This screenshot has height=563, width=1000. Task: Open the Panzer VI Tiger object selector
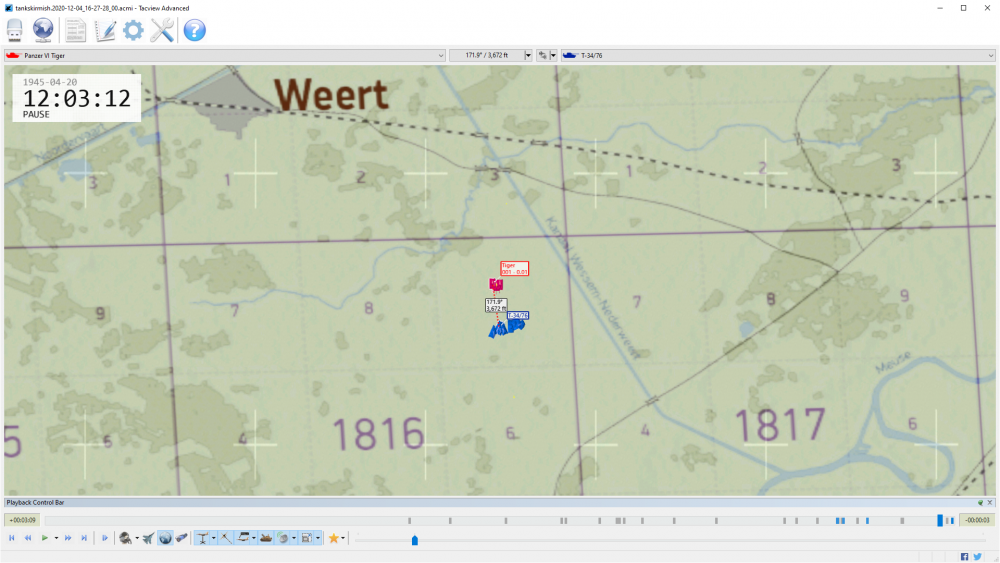pos(224,55)
